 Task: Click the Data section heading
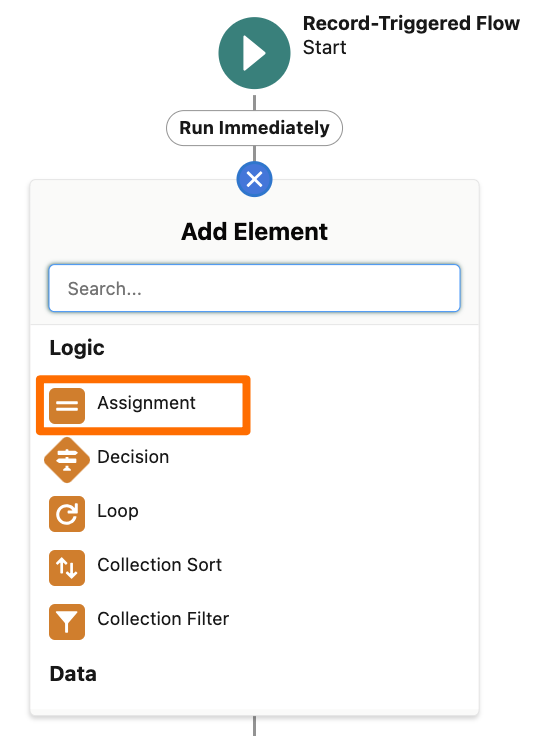73,674
